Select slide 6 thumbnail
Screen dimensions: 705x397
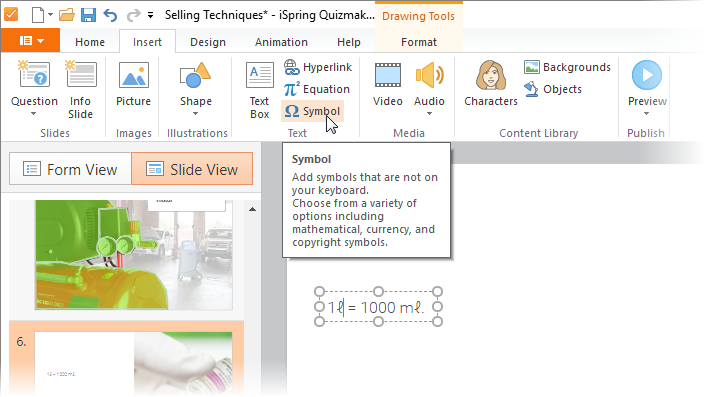[134, 363]
